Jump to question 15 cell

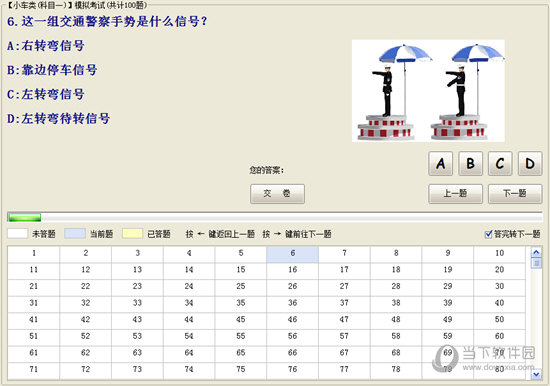pyautogui.click(x=241, y=271)
